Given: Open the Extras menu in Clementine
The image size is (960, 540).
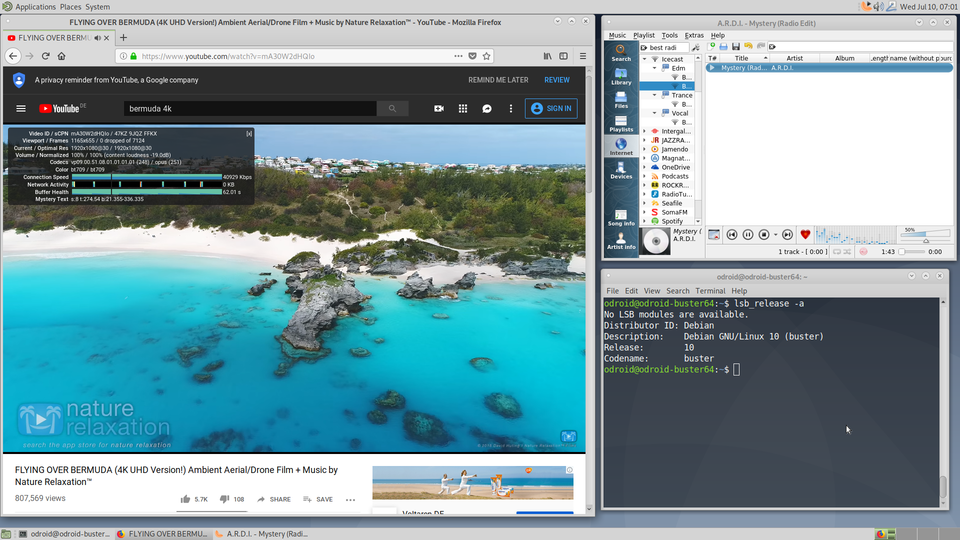Looking at the screenshot, I should coord(694,36).
